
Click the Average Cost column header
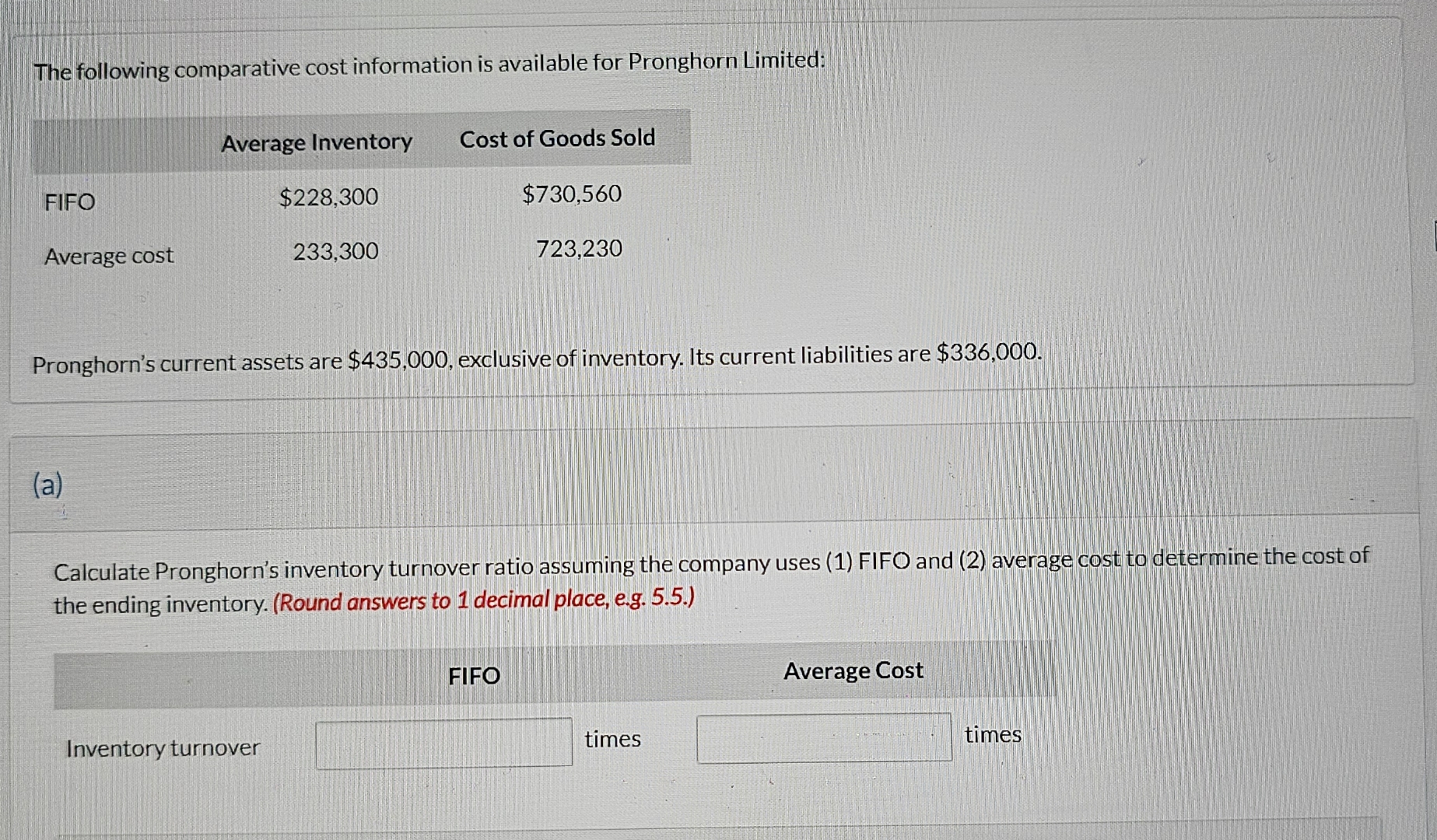click(853, 670)
